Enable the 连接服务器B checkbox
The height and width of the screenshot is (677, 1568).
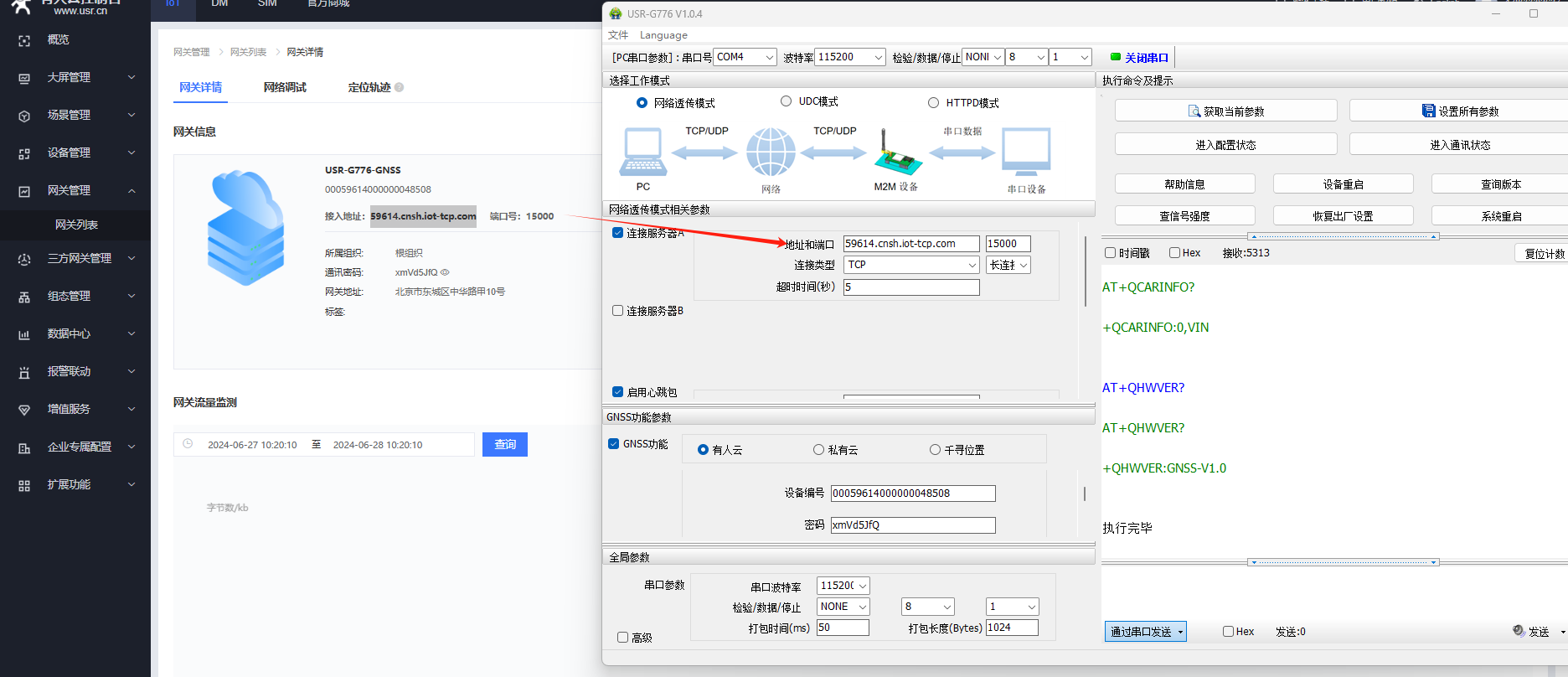click(618, 311)
